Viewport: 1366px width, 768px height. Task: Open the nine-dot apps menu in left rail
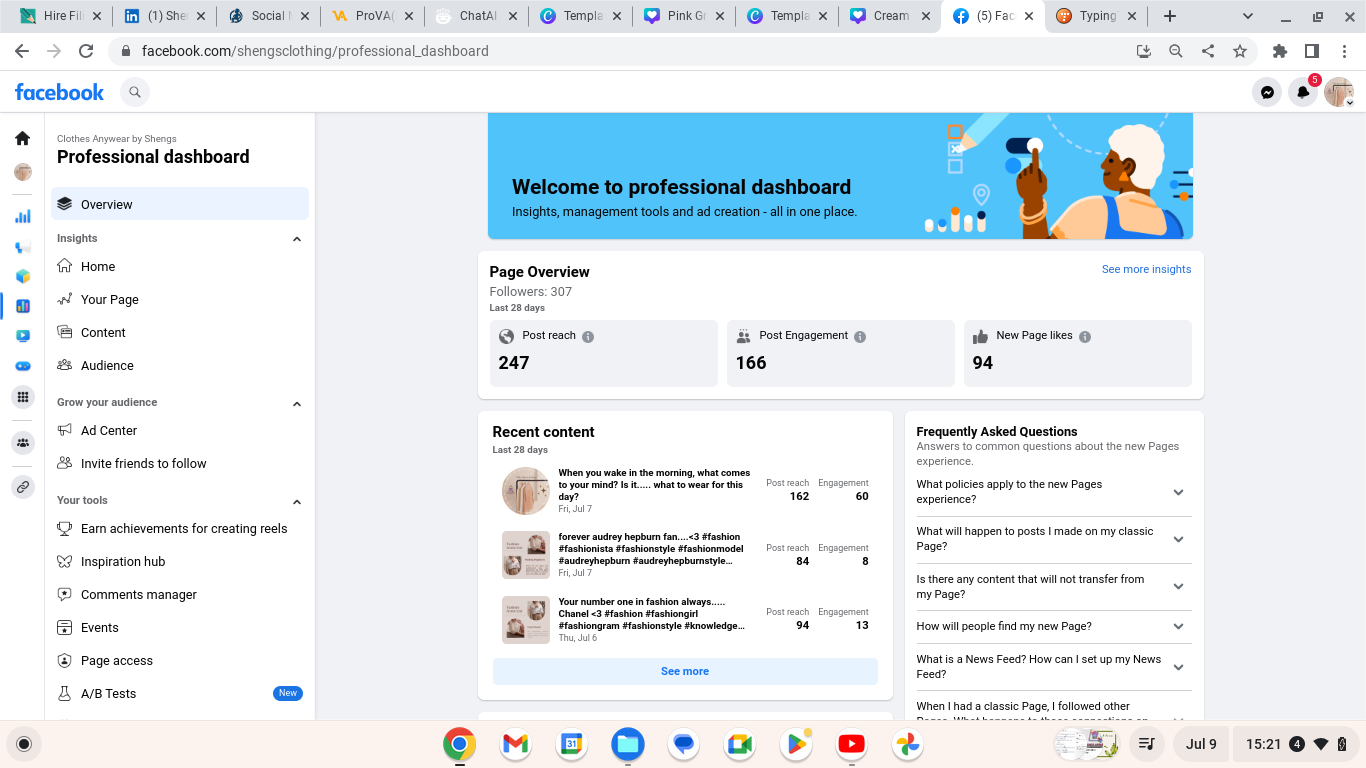pos(22,397)
